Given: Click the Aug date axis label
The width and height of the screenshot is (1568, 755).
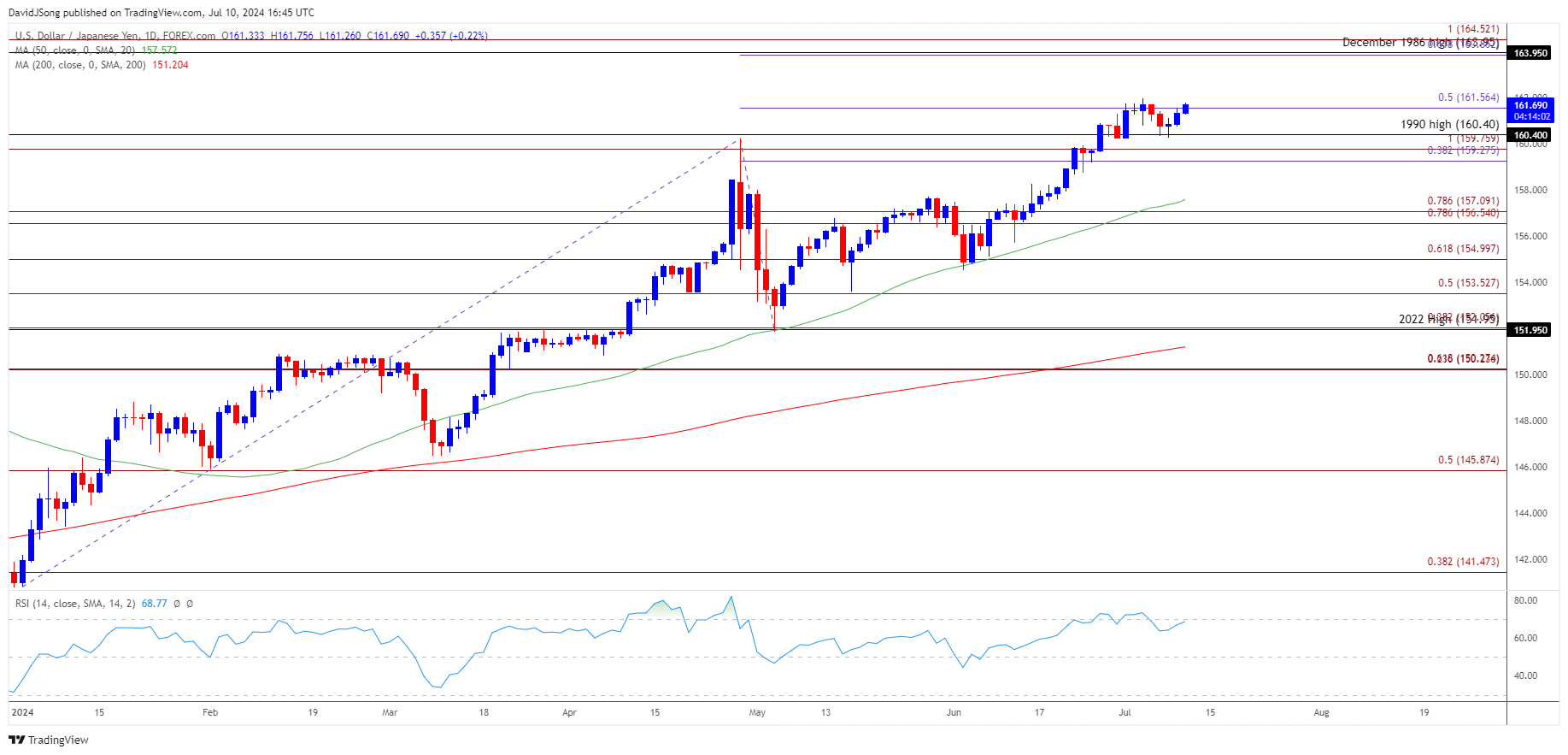Looking at the screenshot, I should (x=1321, y=712).
